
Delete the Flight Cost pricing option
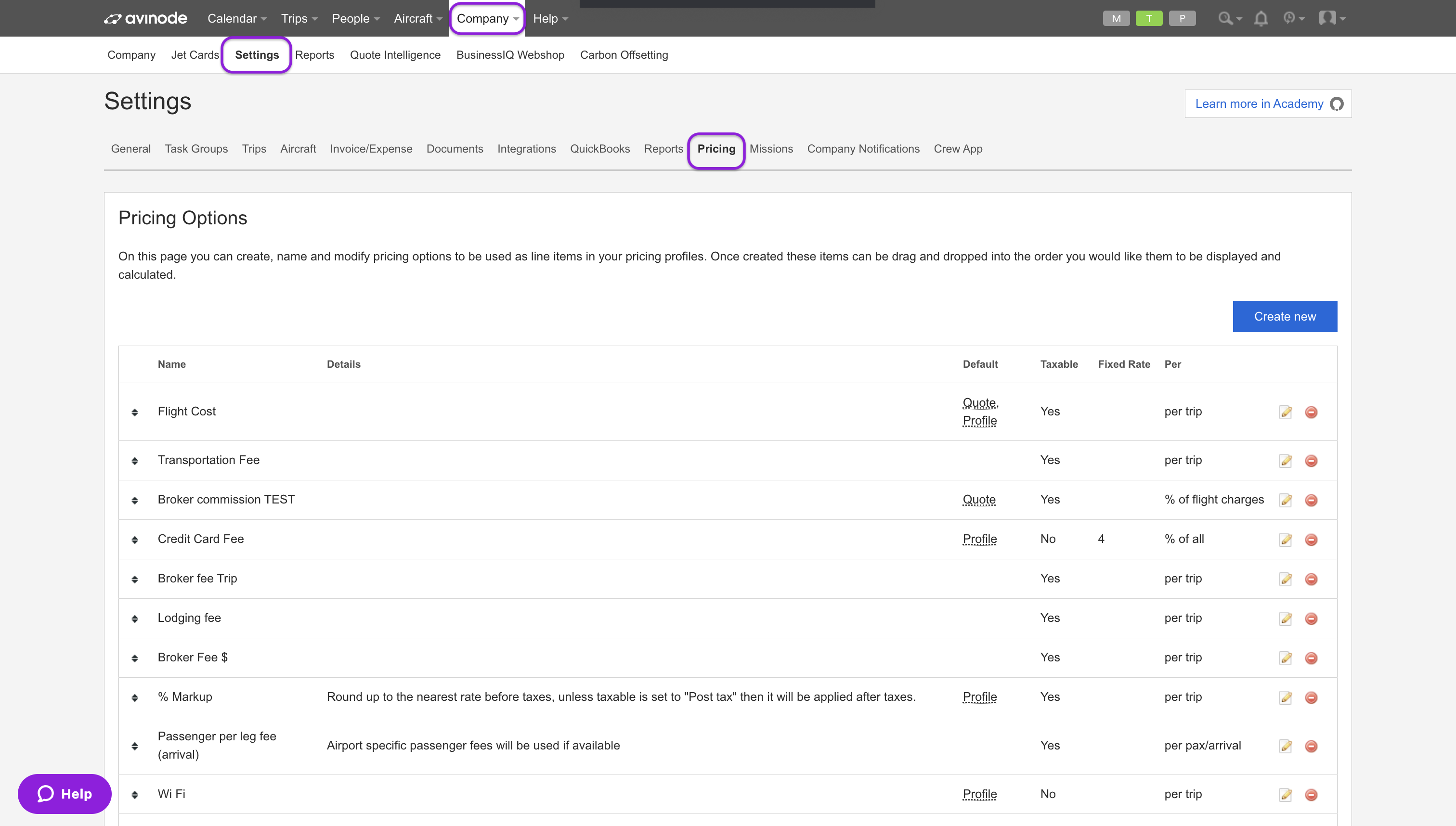[1311, 412]
